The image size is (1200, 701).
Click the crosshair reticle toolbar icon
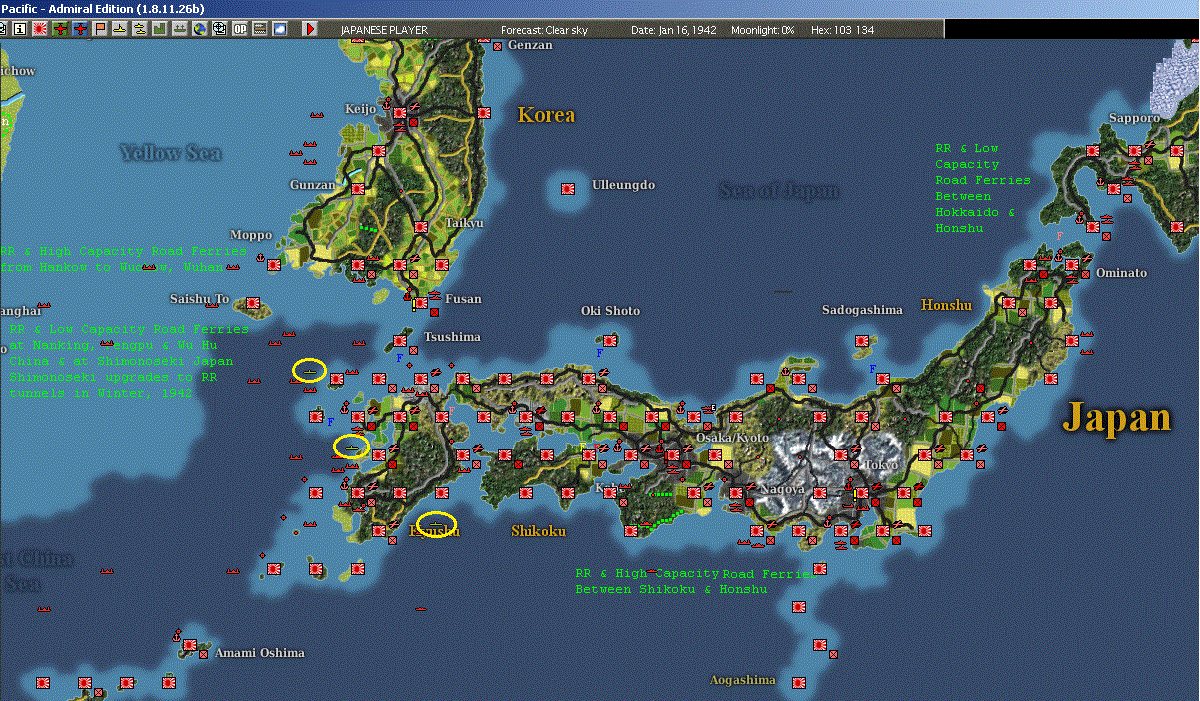(220, 29)
